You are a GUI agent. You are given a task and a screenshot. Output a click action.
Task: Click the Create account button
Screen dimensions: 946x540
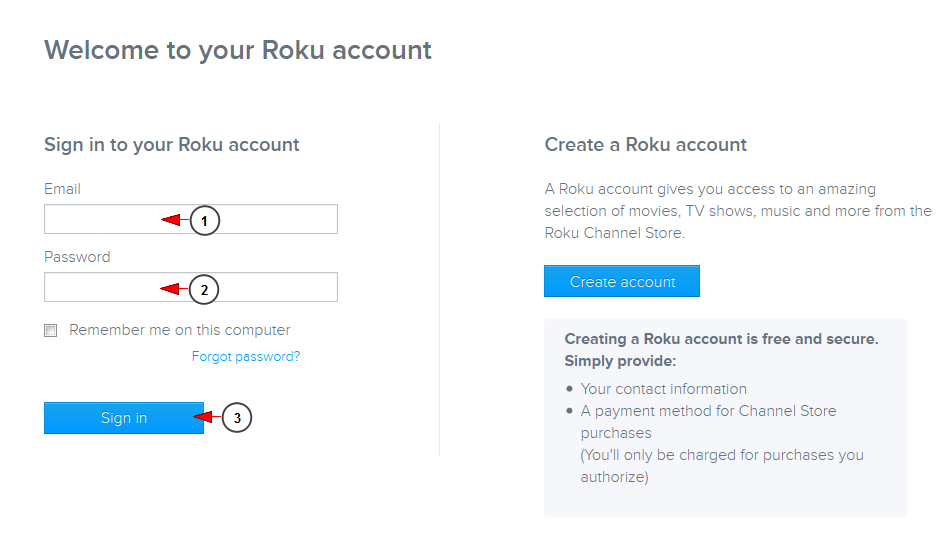point(622,281)
